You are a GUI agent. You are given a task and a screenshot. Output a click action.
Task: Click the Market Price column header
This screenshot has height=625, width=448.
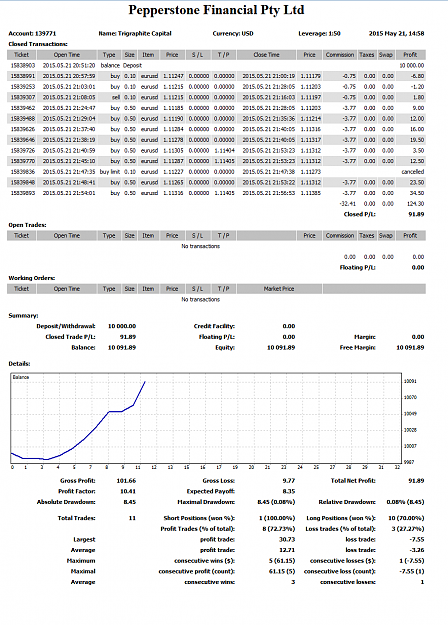[x=279, y=289]
